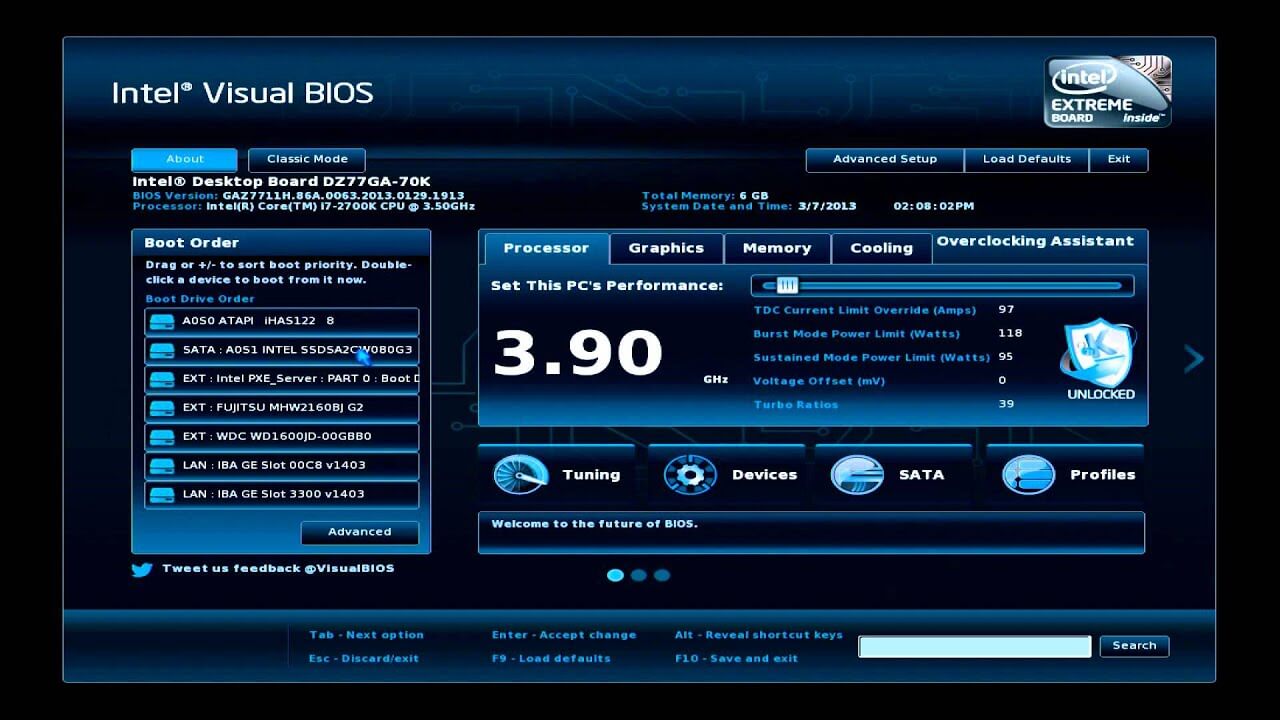
Task: Select the first page indicator dot
Action: pos(615,575)
